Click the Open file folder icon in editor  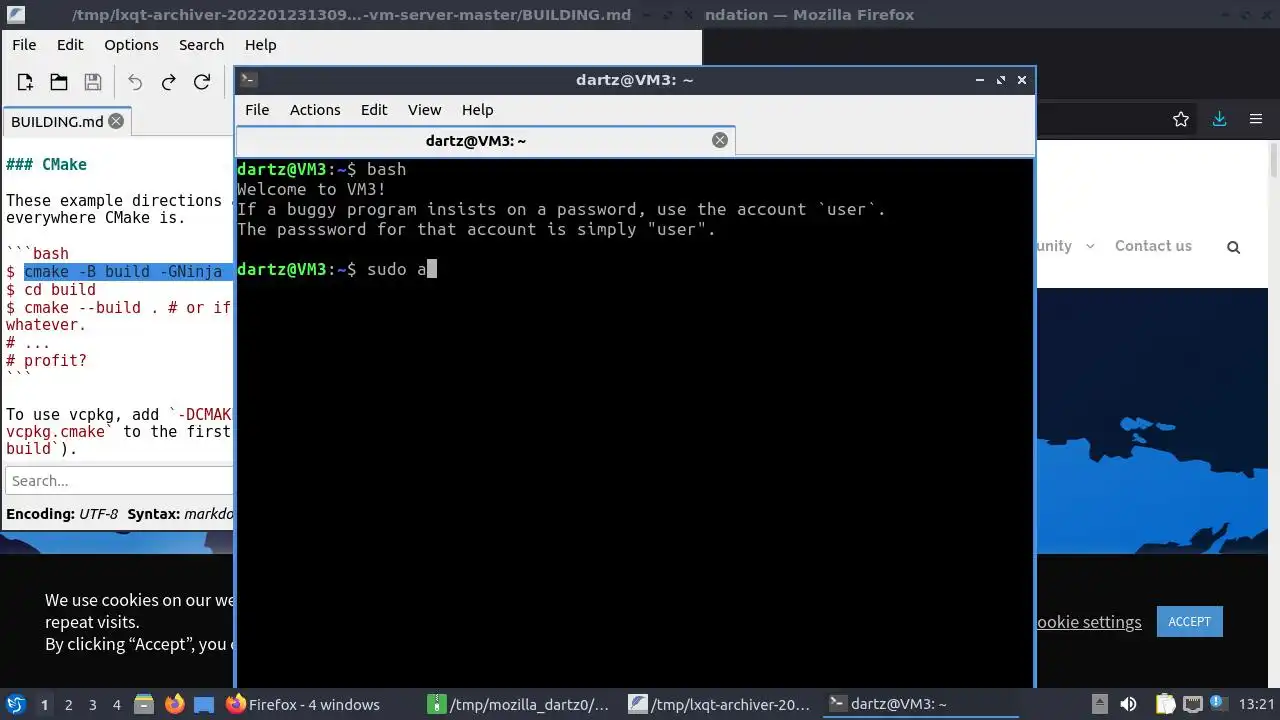[59, 82]
